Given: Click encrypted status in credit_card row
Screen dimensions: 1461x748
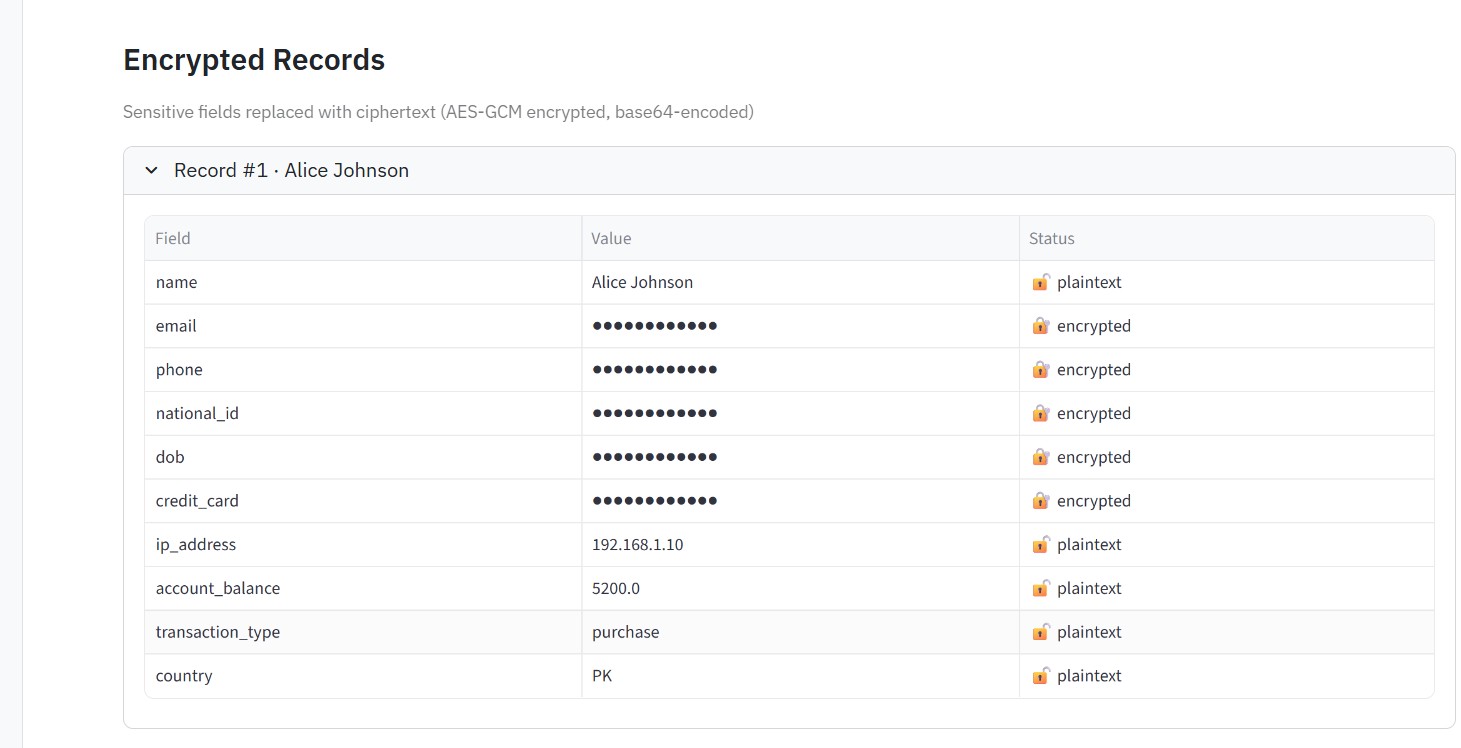Looking at the screenshot, I should click(1094, 500).
